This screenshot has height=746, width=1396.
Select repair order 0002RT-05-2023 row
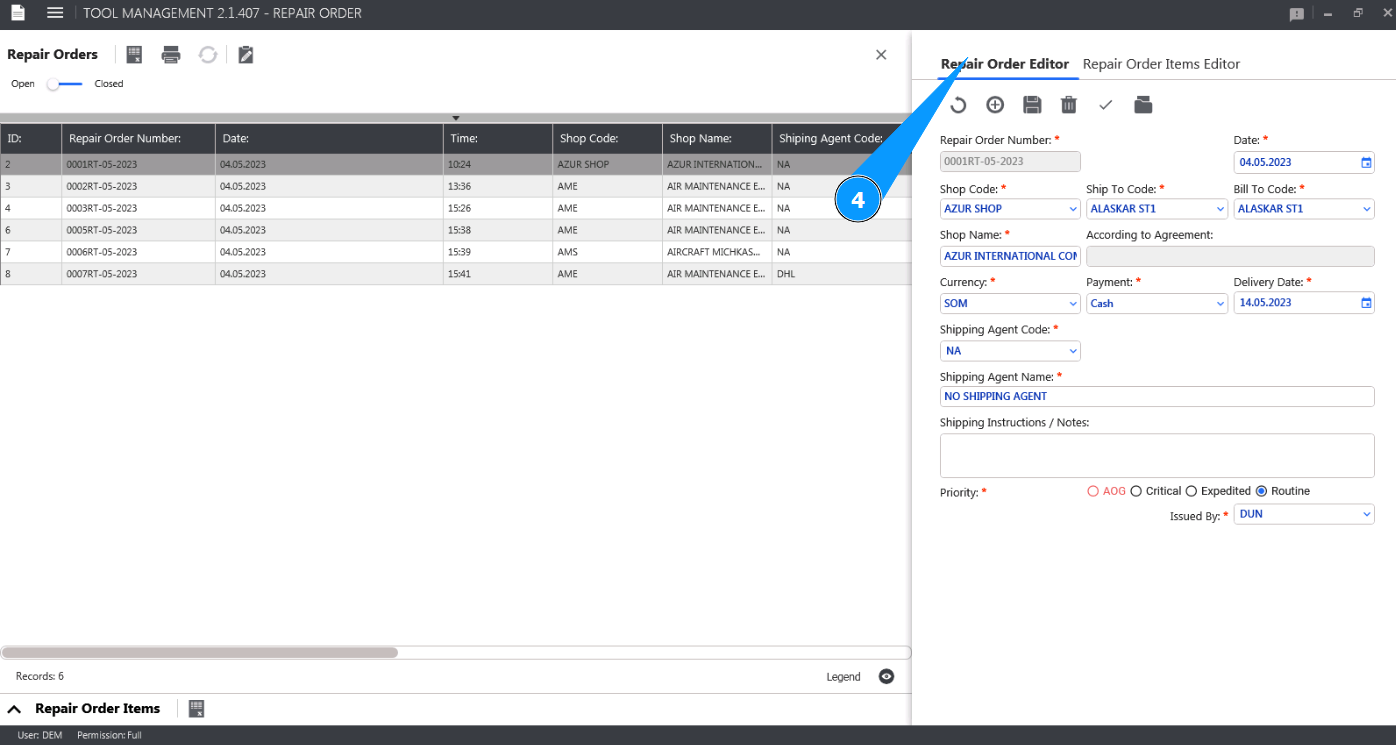click(x=456, y=186)
